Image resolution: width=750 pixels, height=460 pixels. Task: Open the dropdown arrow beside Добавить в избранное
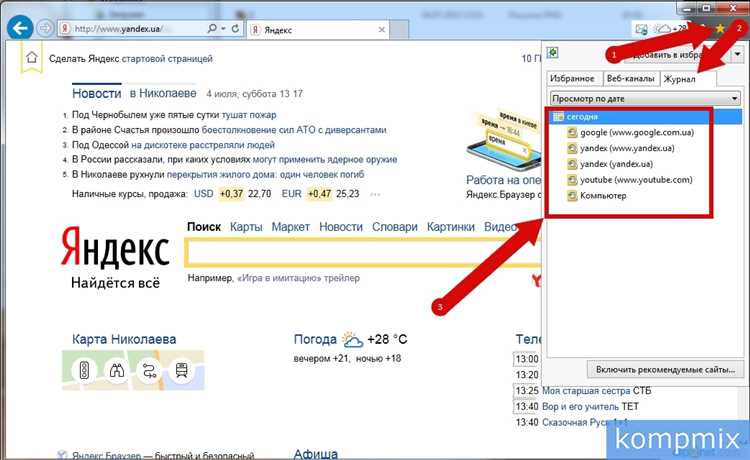[737, 55]
